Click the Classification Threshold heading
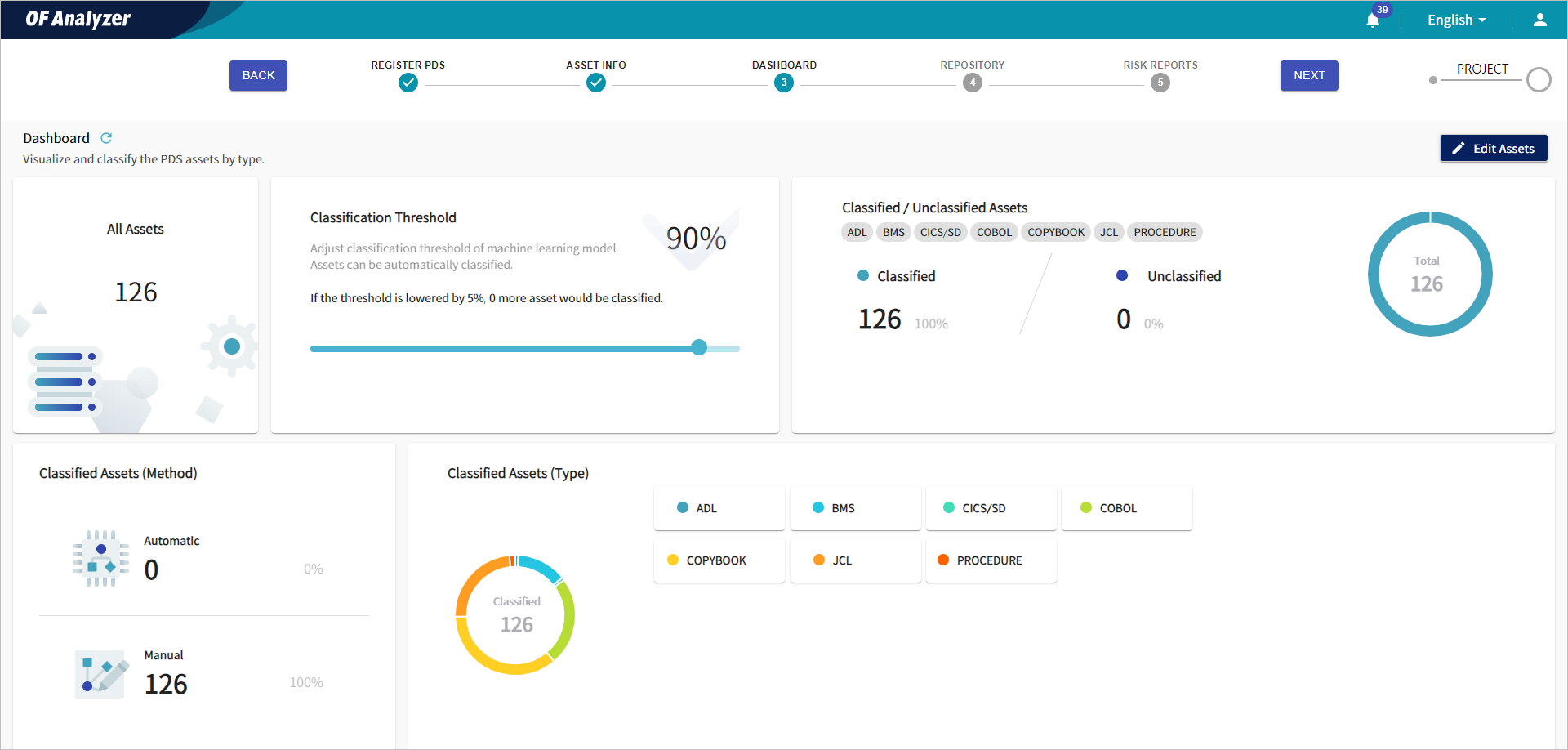 coord(383,217)
